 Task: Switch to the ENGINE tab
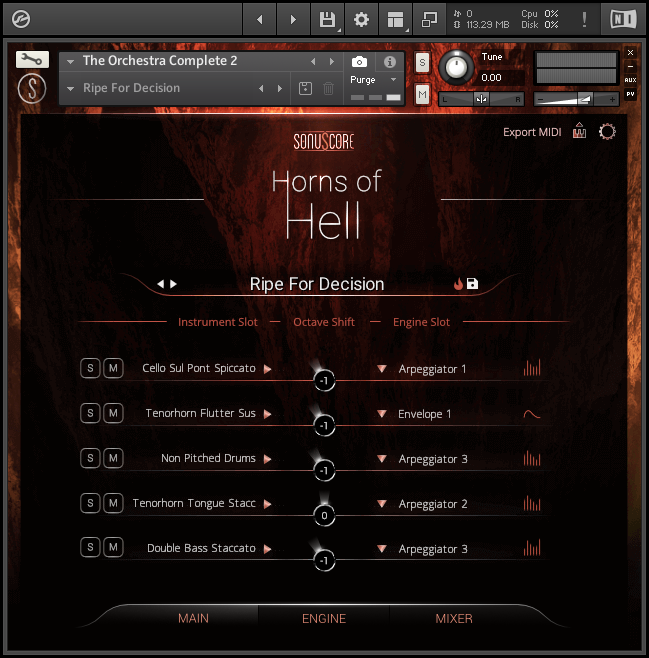coord(324,618)
